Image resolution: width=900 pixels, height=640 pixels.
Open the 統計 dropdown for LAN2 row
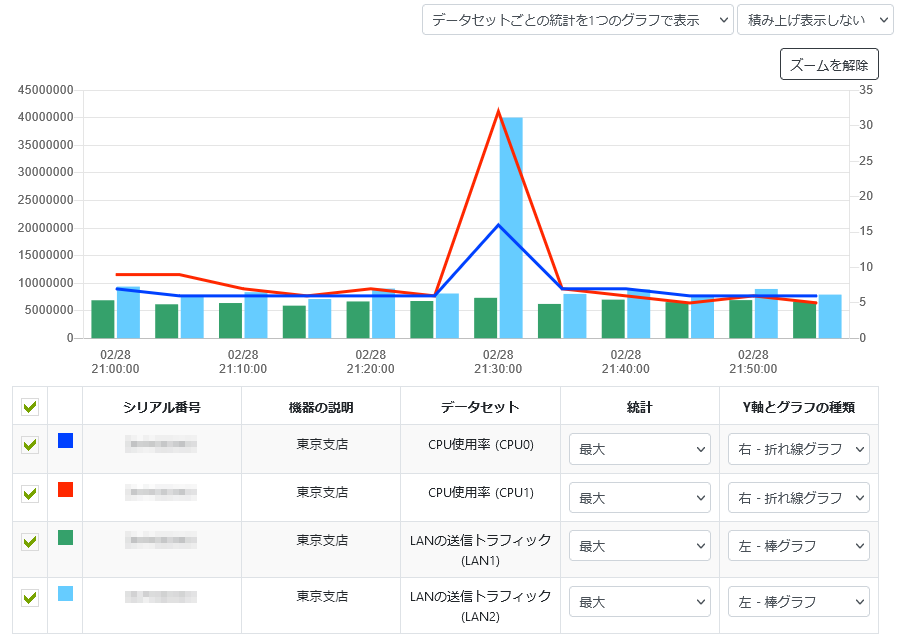point(639,601)
